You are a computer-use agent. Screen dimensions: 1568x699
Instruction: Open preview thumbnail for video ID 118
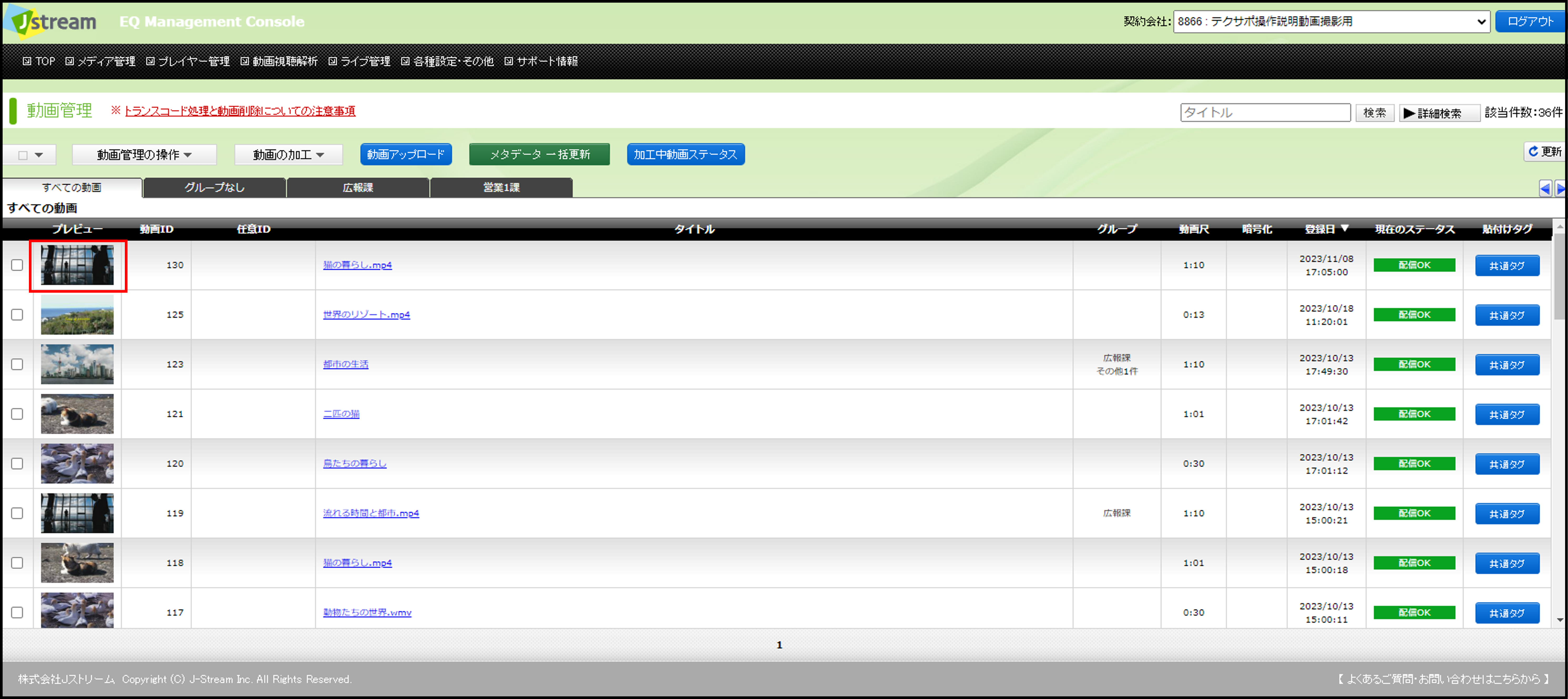tap(77, 563)
